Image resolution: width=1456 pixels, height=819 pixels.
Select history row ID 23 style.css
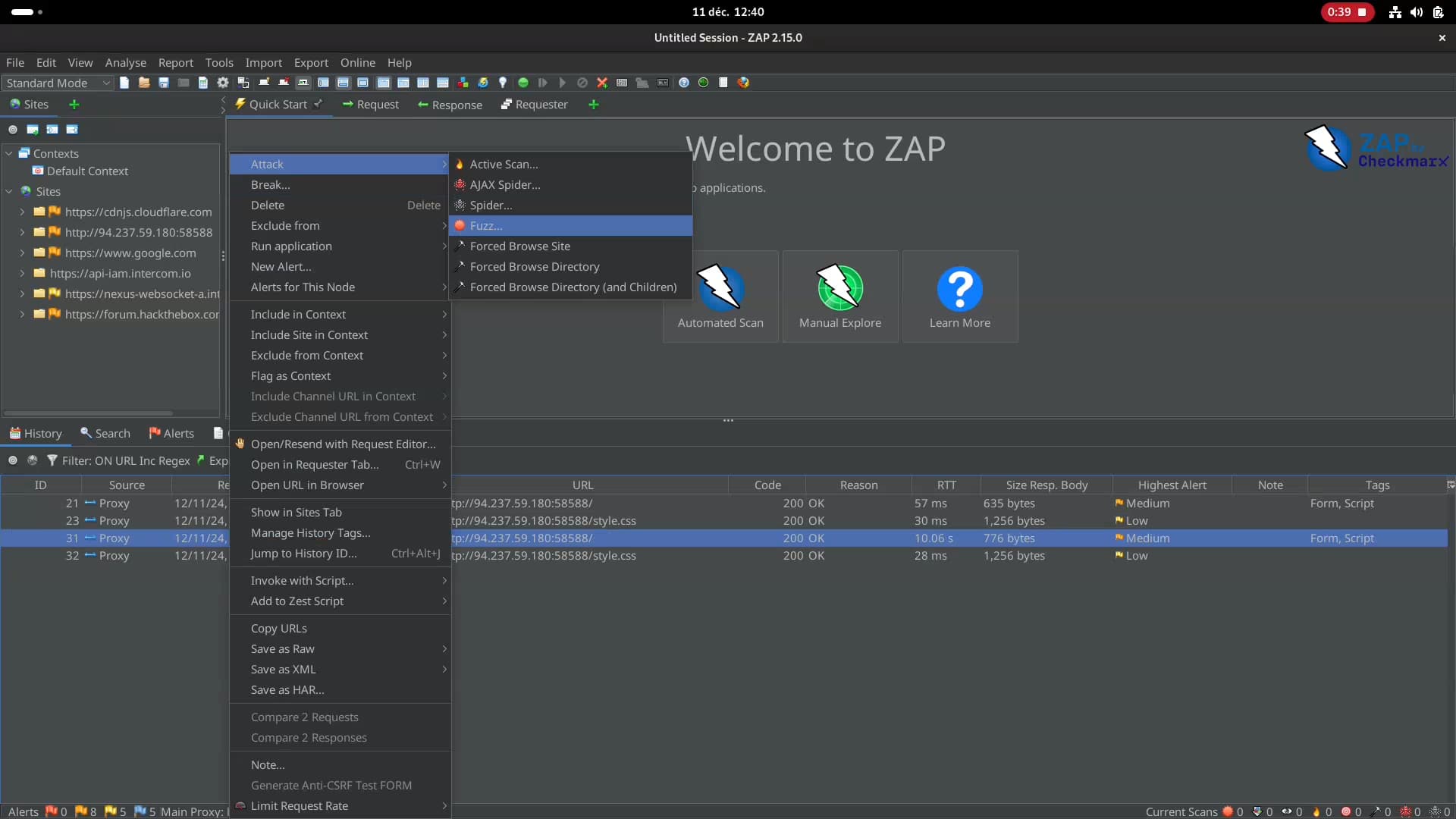(724, 521)
